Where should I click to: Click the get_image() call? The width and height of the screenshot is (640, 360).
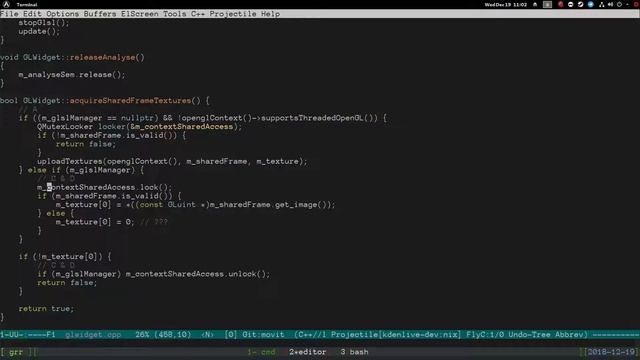click(x=300, y=205)
